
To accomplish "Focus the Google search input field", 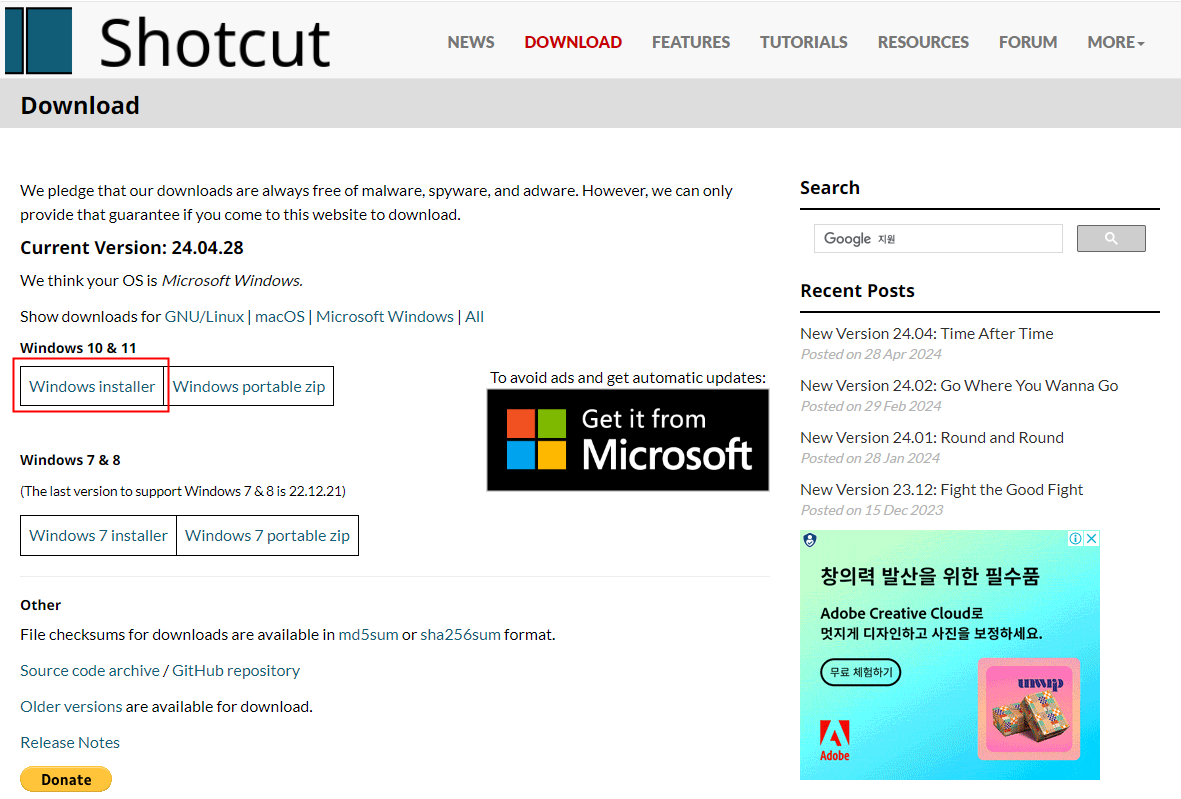I will (938, 239).
